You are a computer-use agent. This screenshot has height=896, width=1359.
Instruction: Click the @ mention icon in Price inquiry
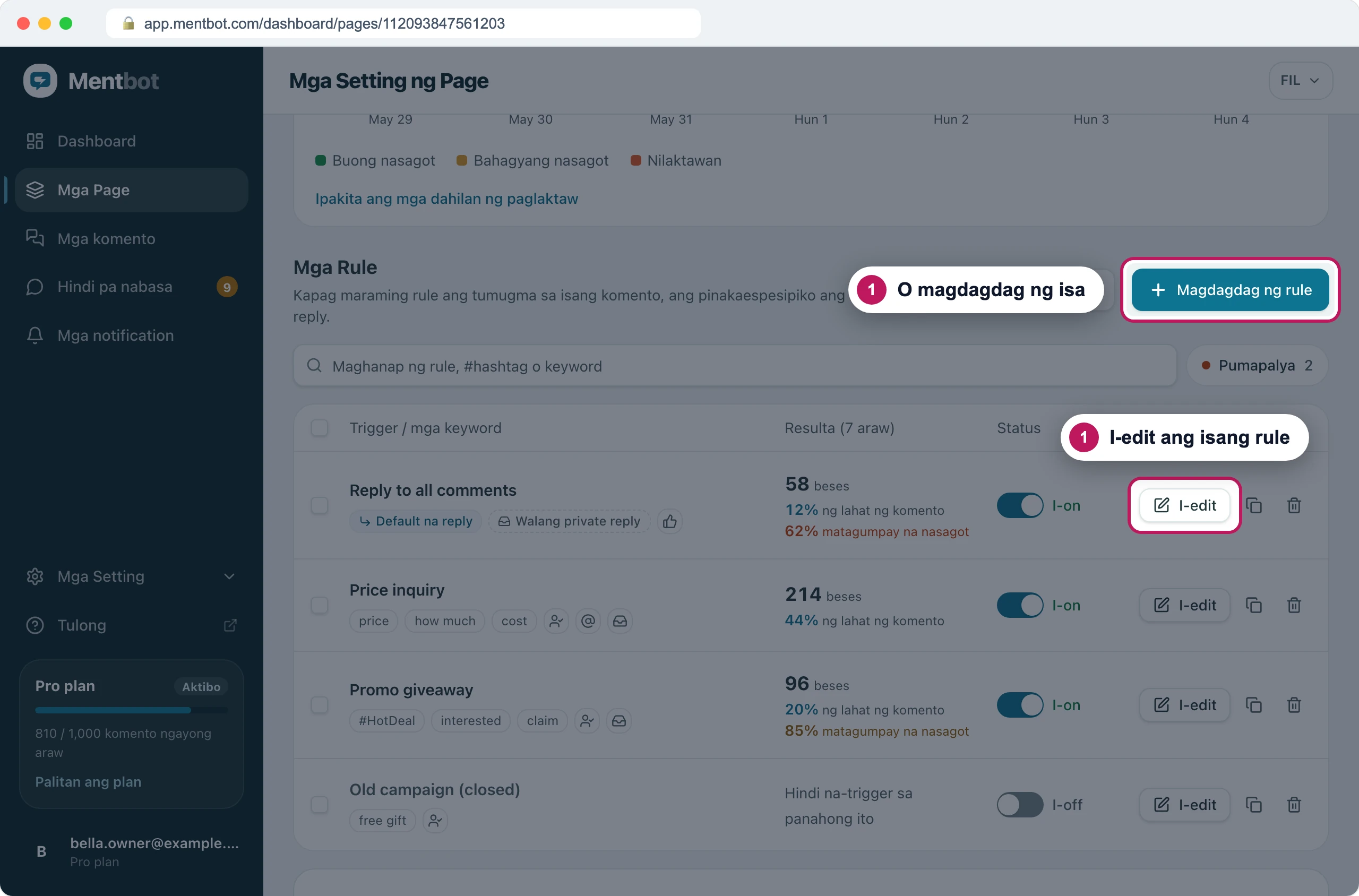click(x=588, y=621)
